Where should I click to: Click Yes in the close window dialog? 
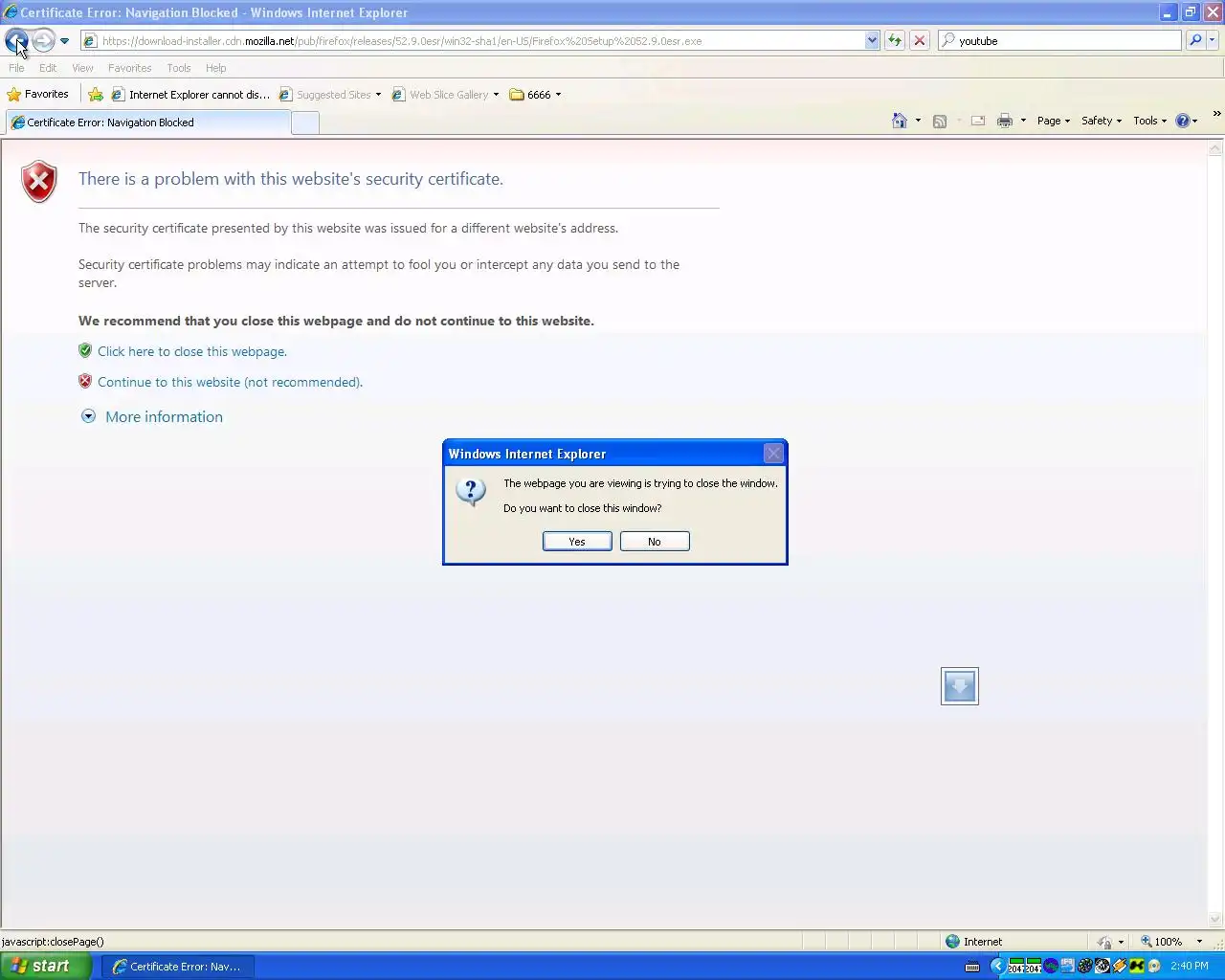pos(577,542)
